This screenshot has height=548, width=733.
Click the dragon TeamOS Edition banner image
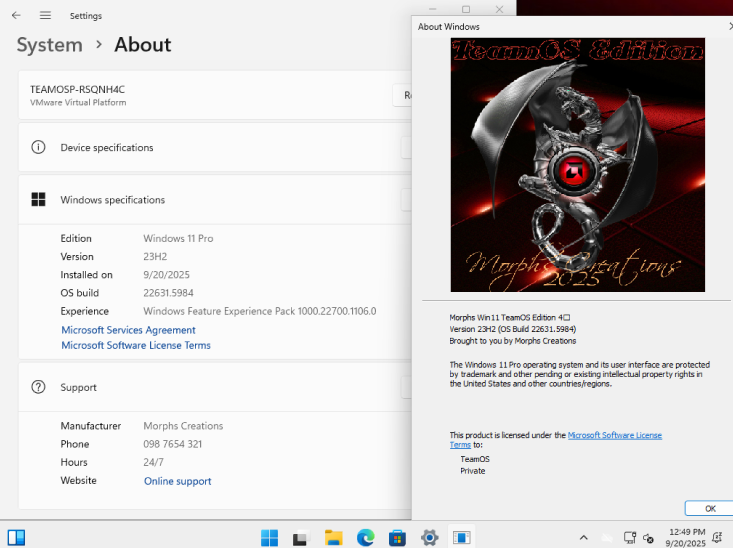[x=577, y=165]
